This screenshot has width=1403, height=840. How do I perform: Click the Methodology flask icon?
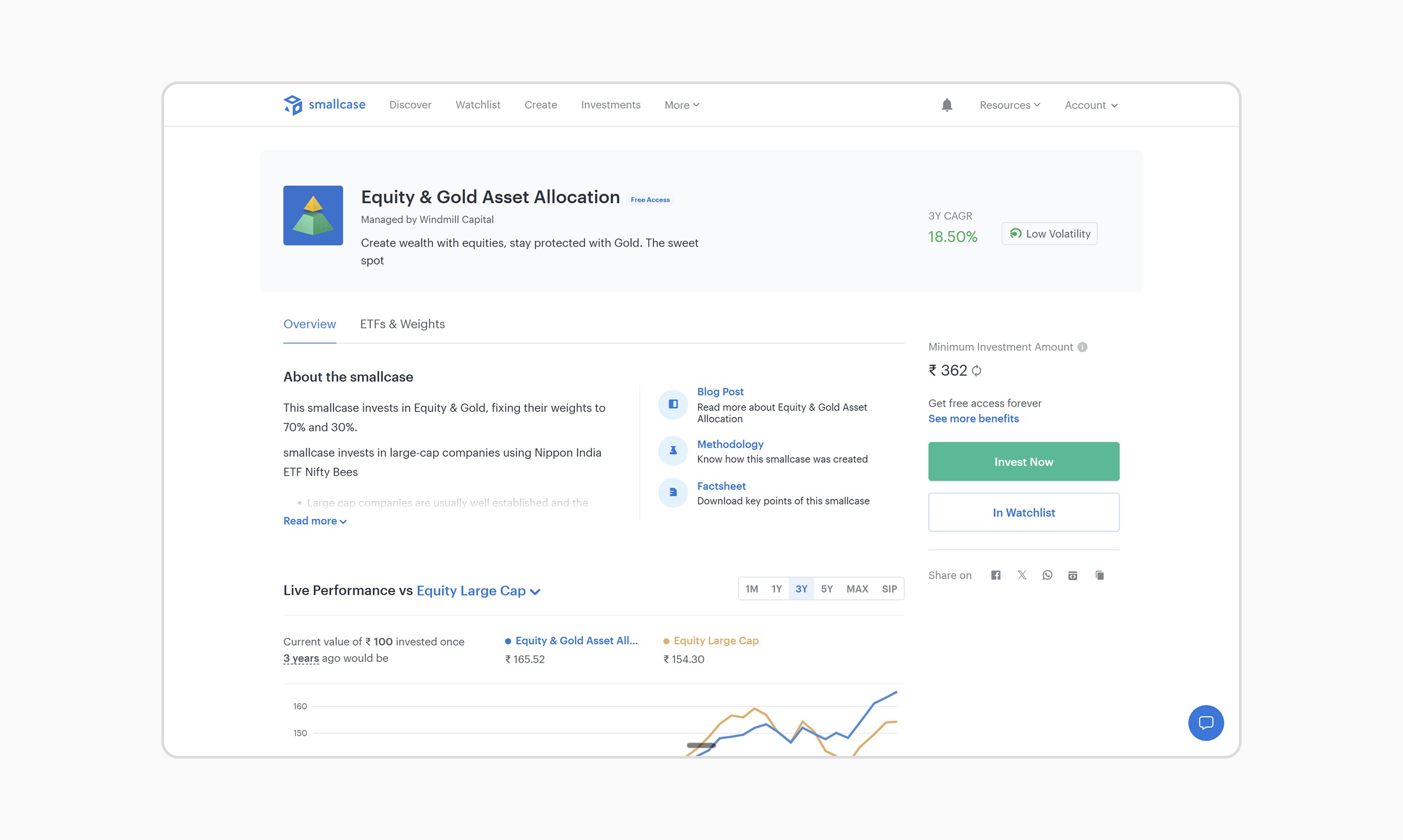(673, 451)
